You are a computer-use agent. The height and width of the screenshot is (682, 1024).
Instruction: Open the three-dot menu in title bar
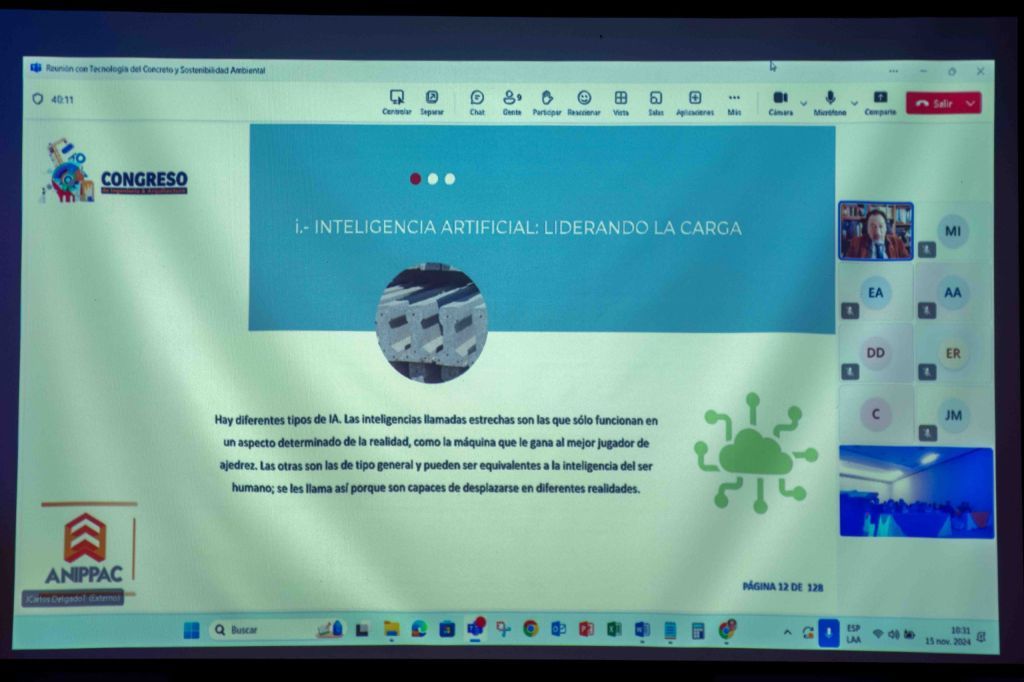pyautogui.click(x=893, y=71)
